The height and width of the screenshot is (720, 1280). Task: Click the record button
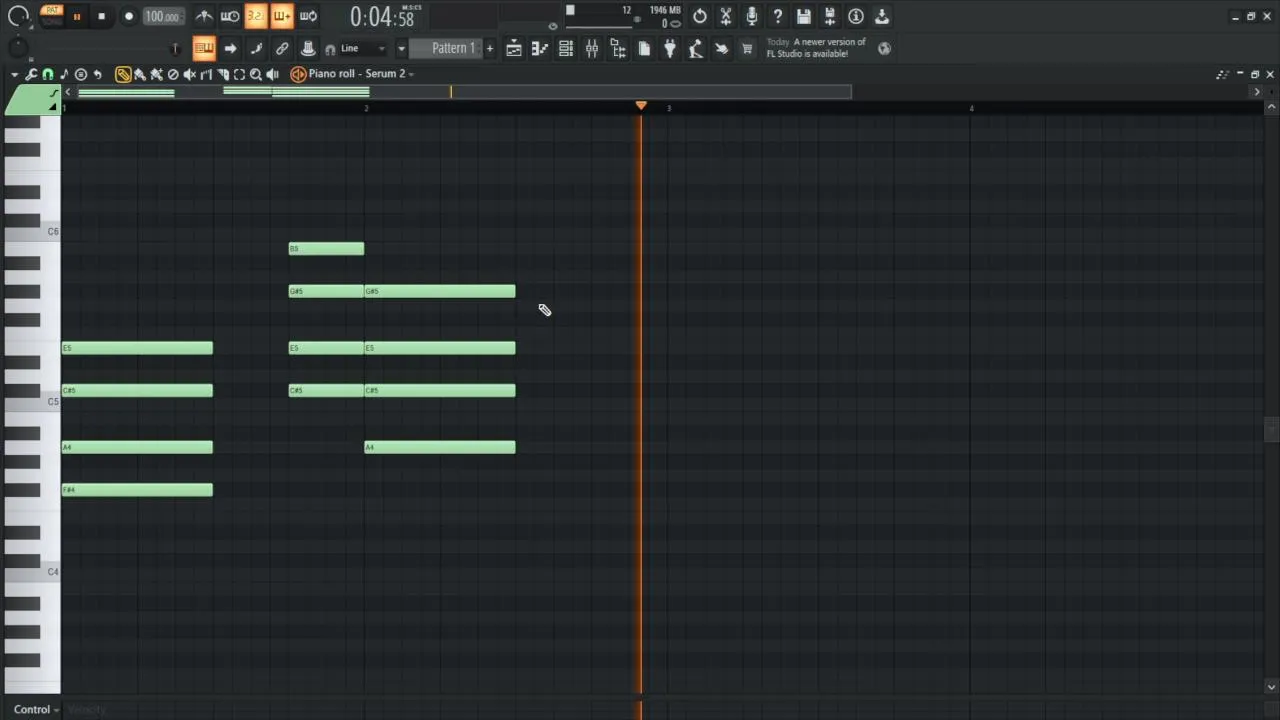click(128, 16)
